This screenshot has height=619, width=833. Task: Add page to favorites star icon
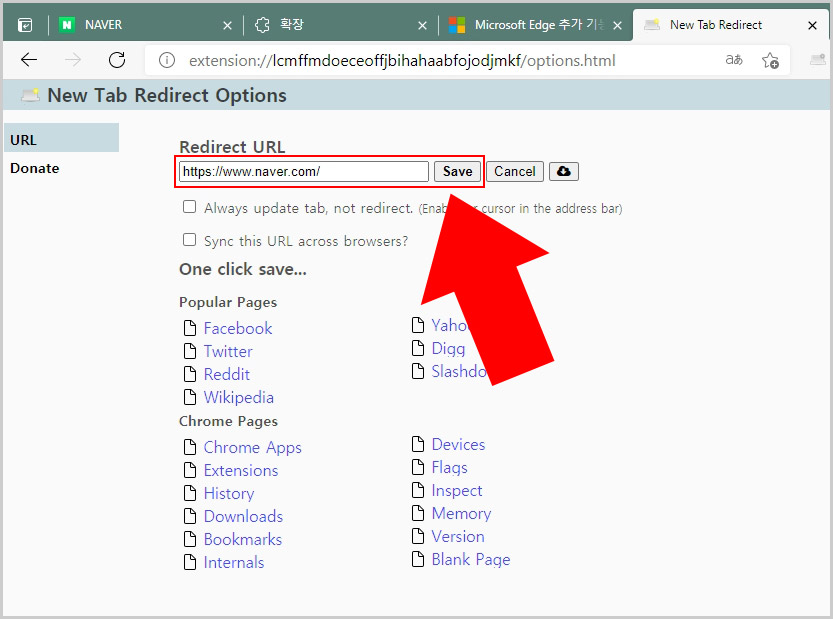click(770, 60)
